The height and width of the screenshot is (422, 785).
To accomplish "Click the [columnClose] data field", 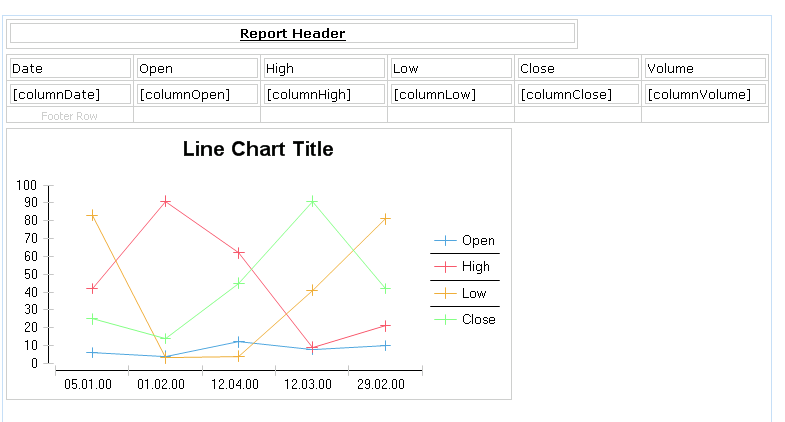I will pos(579,94).
